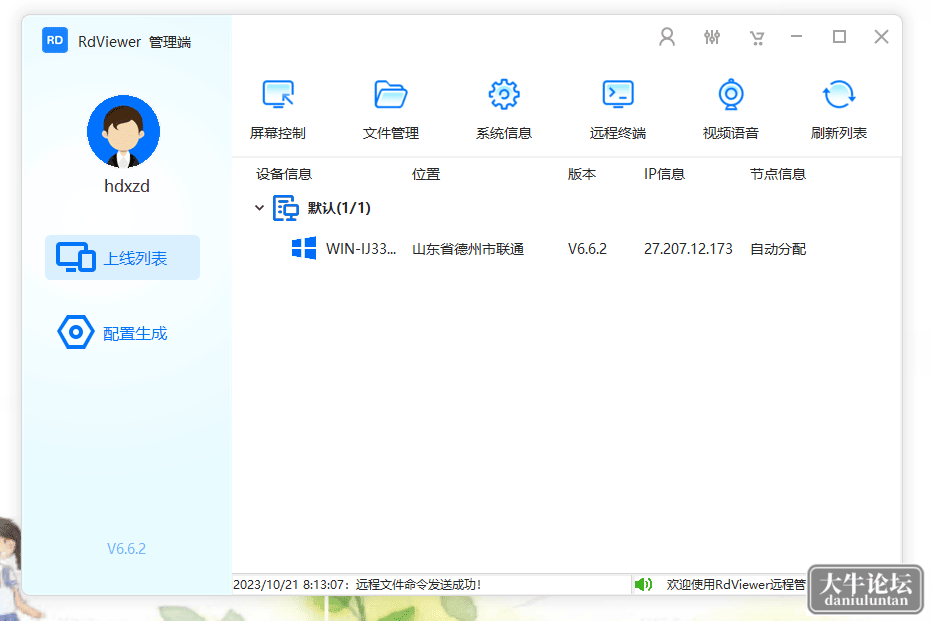Viewport: 931px width, 621px height.
Task: Click the device version cell V6.6.2
Action: pyautogui.click(x=587, y=249)
